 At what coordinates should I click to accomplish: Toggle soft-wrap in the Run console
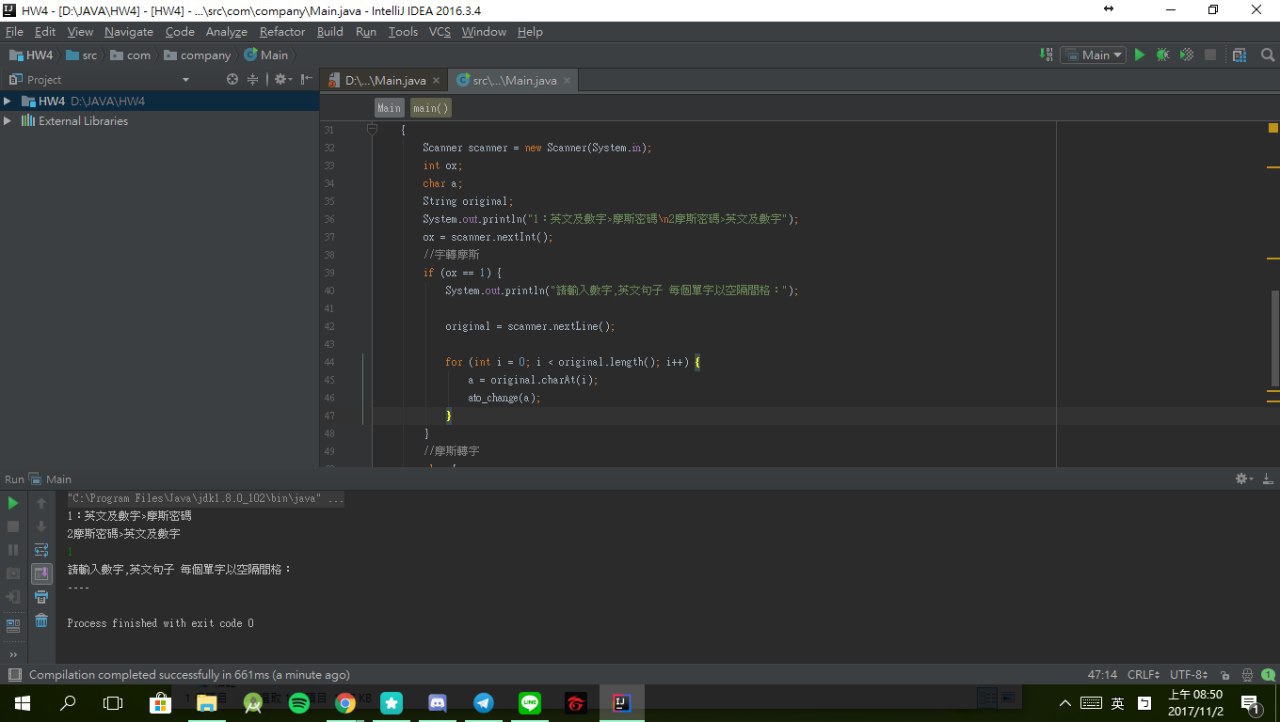point(41,549)
